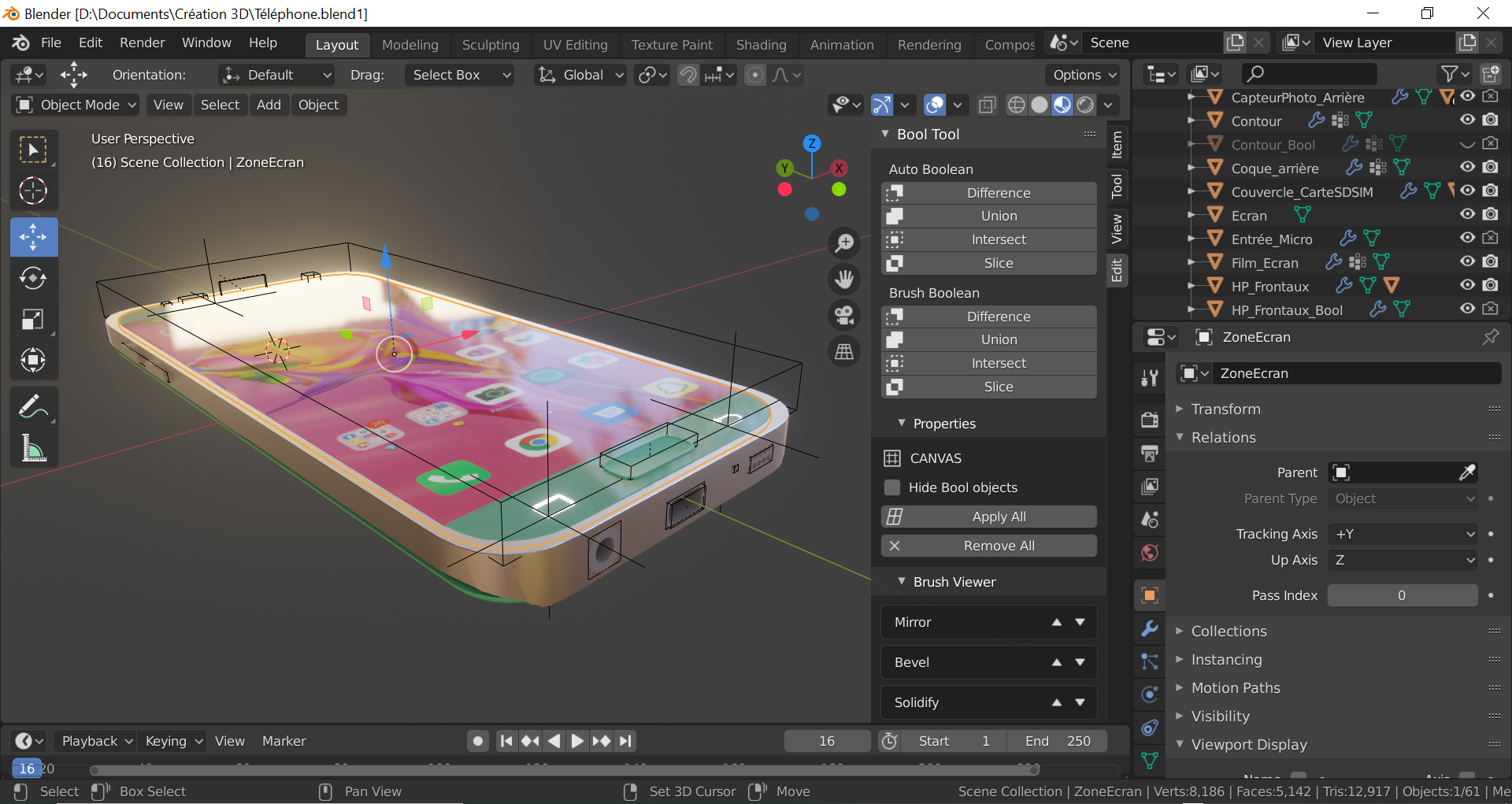Open the Output properties tab icon
This screenshot has height=804, width=1512.
pos(1150,453)
